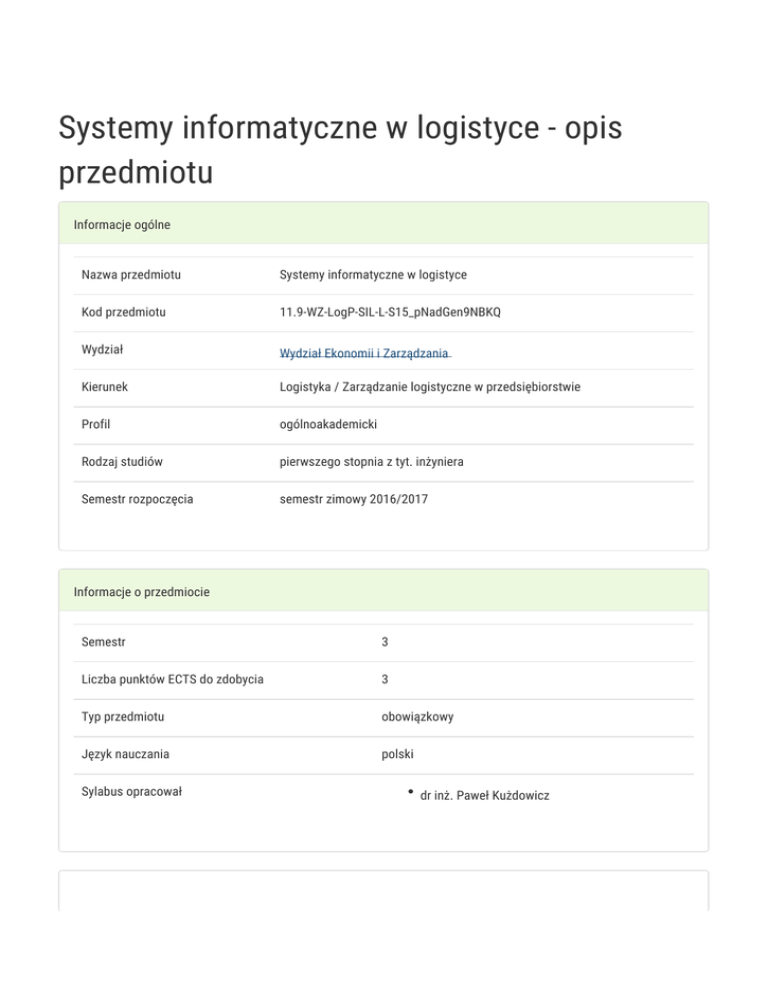Click the Kierunek row label
Viewport: 768px width, 994px height.
105,387
